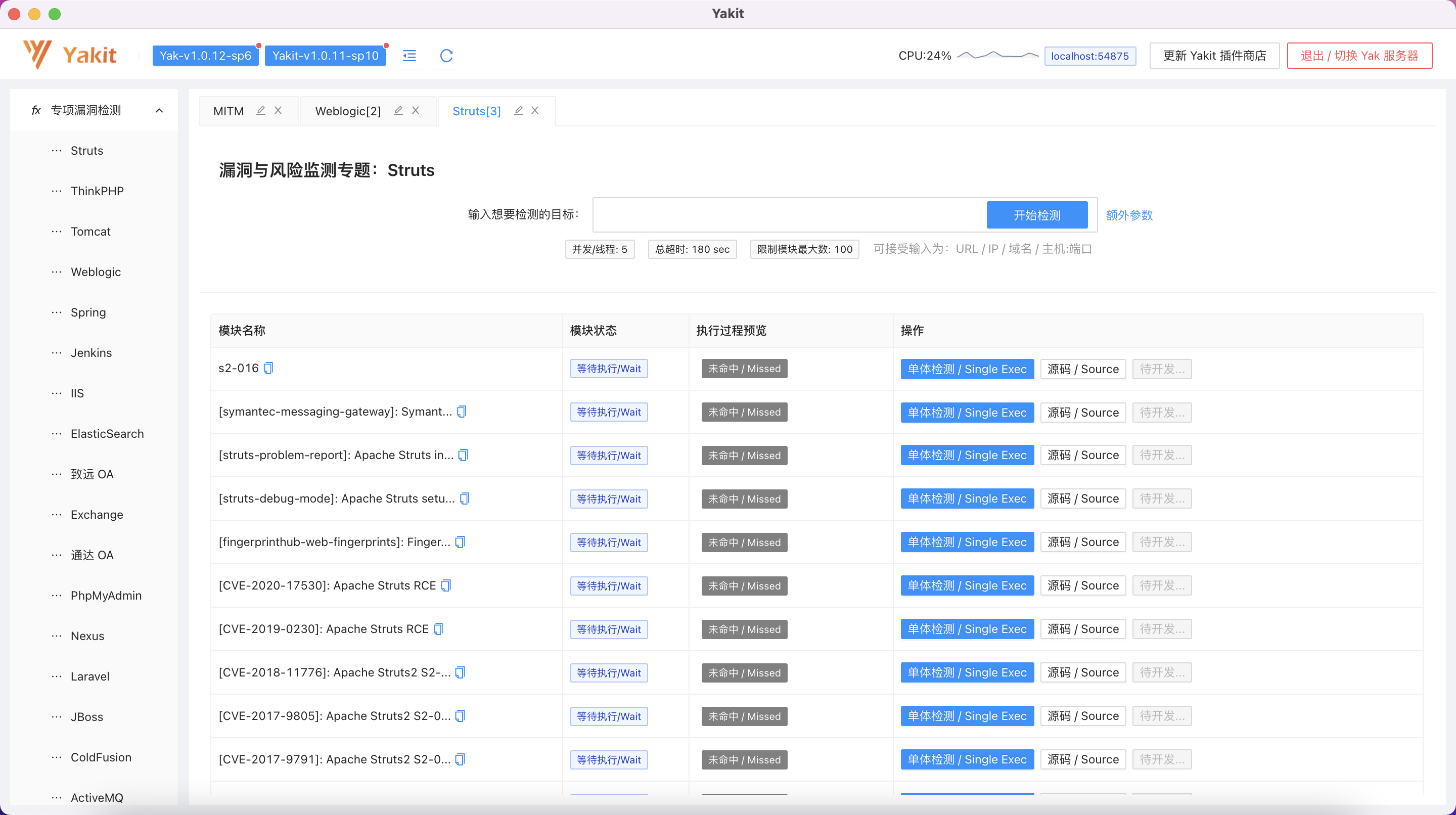Viewport: 1456px width, 815px height.
Task: Open the 限制模块最大数: 100 setting tag
Action: (804, 249)
